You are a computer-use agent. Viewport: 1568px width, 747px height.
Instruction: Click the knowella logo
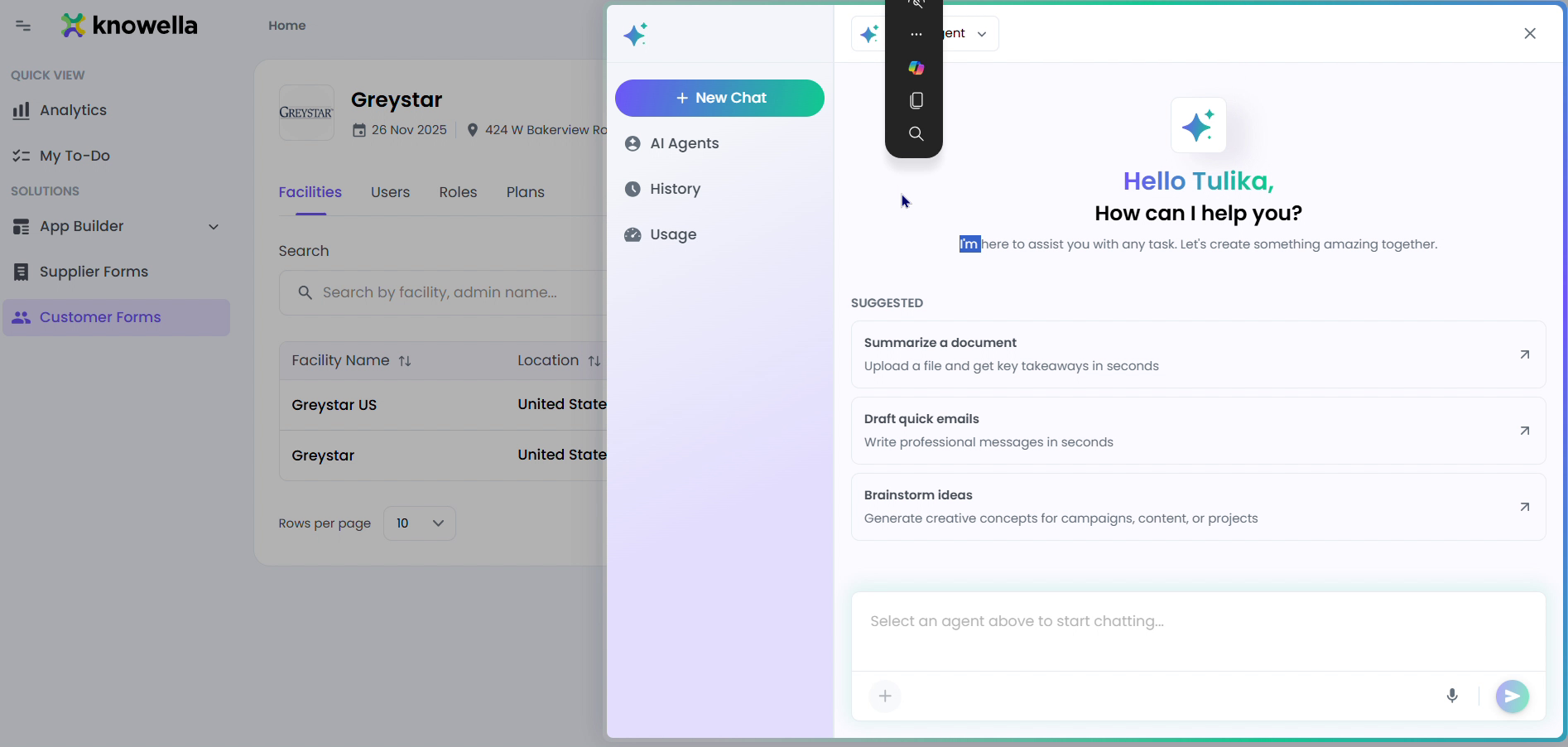click(x=129, y=26)
